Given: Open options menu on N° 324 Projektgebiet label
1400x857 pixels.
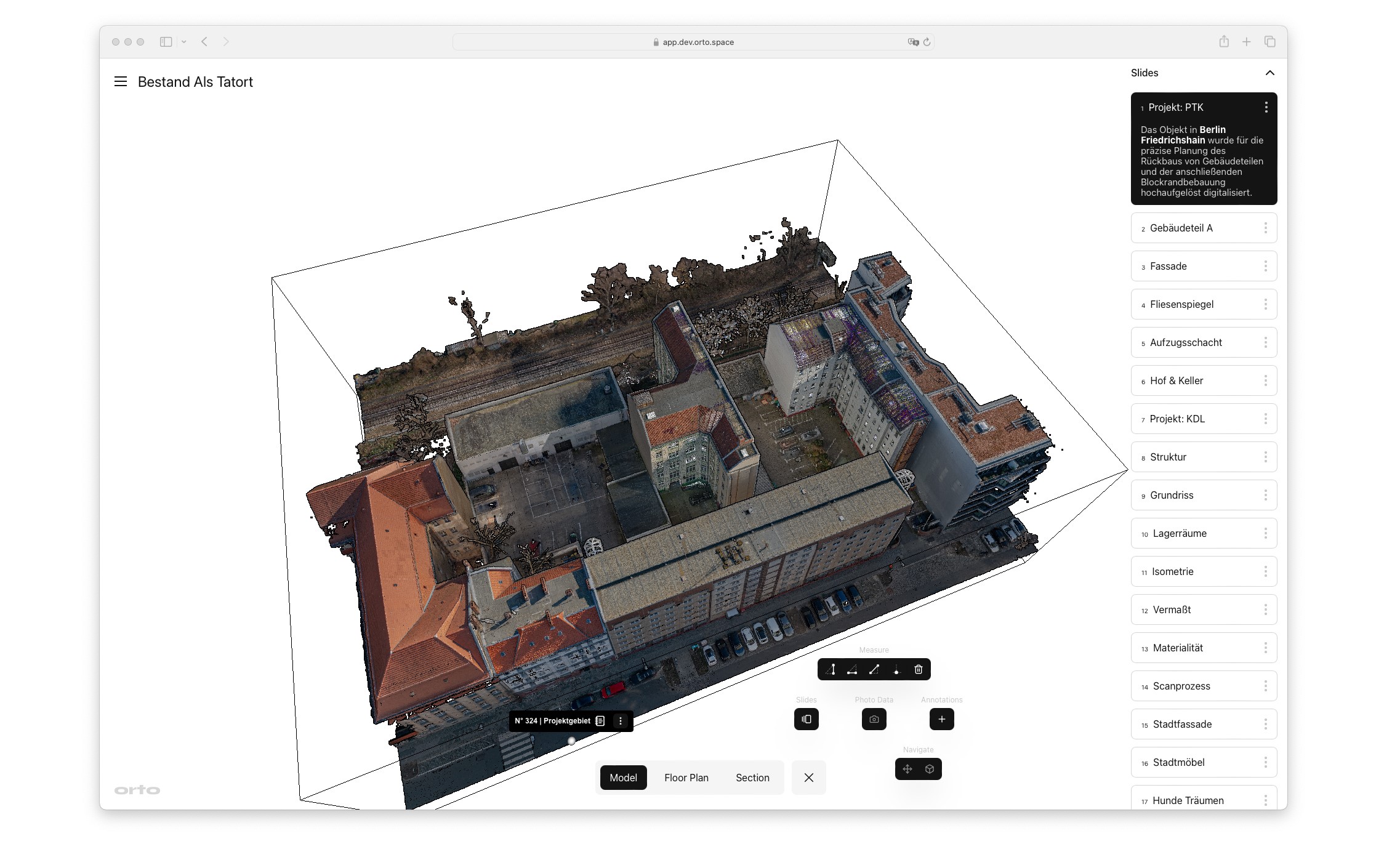Looking at the screenshot, I should pyautogui.click(x=621, y=721).
